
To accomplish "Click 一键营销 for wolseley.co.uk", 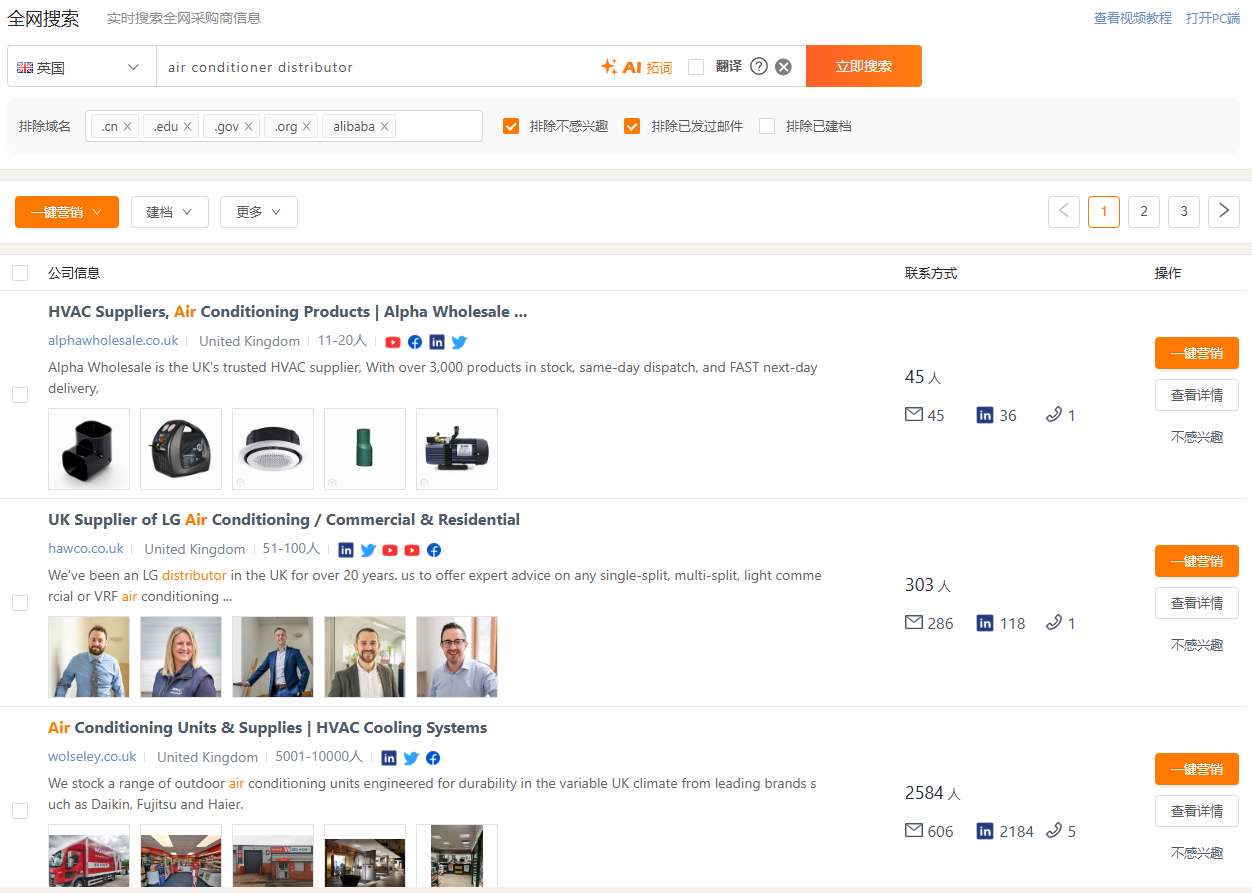I will pos(1197,769).
